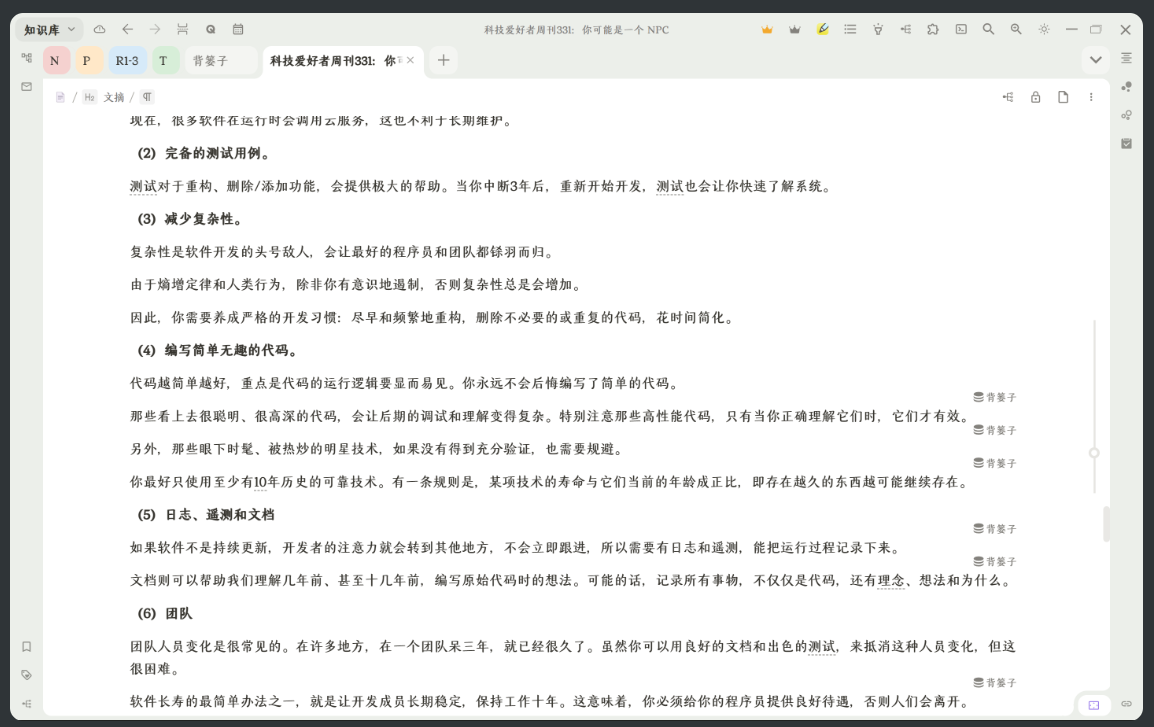The width and height of the screenshot is (1154, 727).
Task: Switch to the P tab
Action: (x=88, y=60)
